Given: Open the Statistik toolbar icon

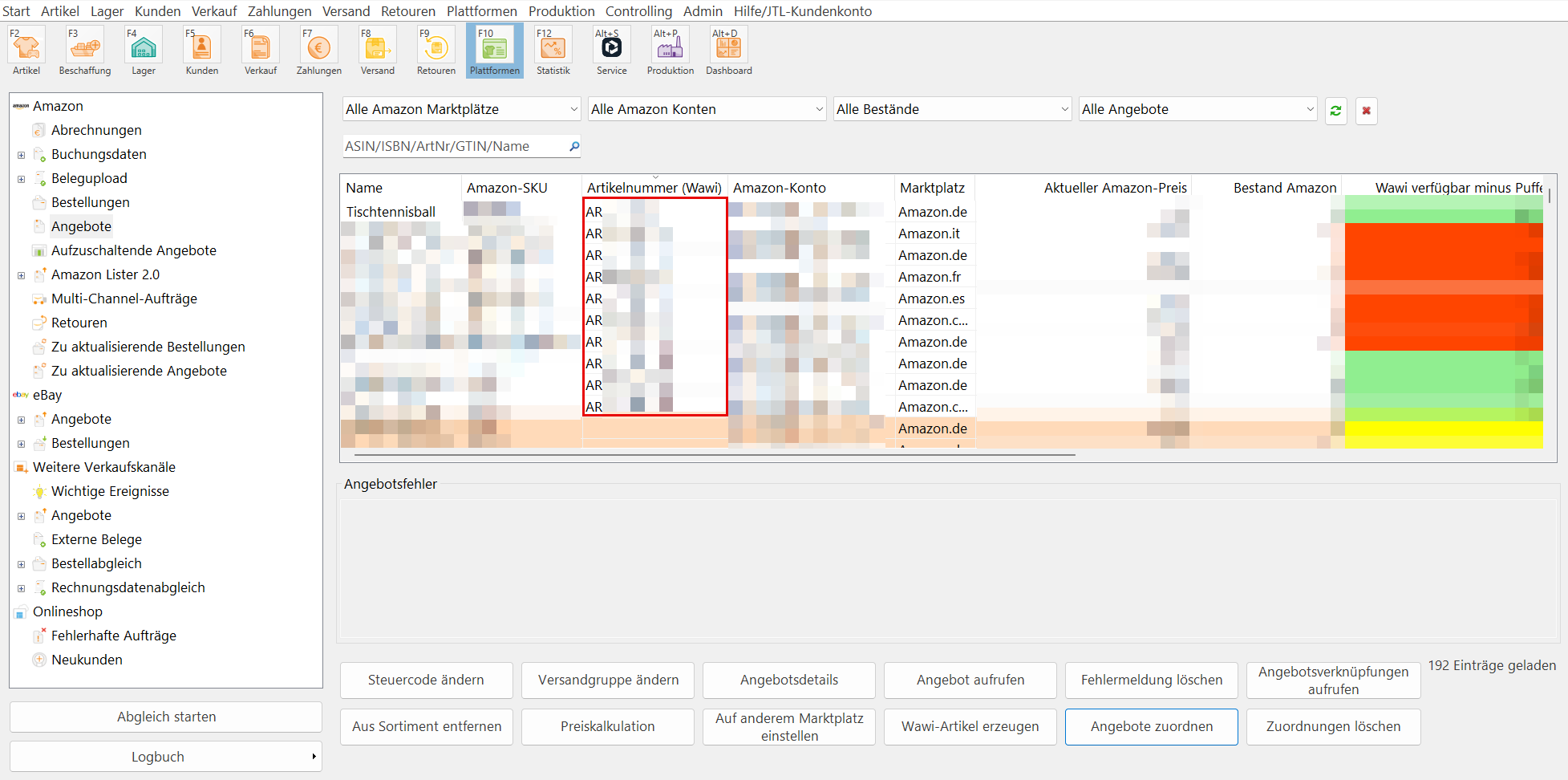Looking at the screenshot, I should 553,50.
